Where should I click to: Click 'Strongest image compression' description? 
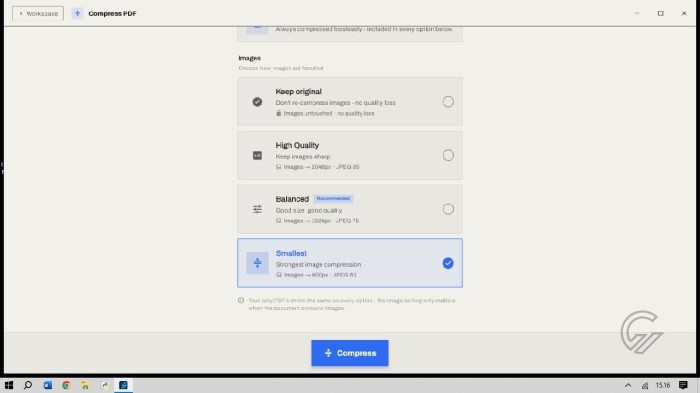click(x=318, y=264)
